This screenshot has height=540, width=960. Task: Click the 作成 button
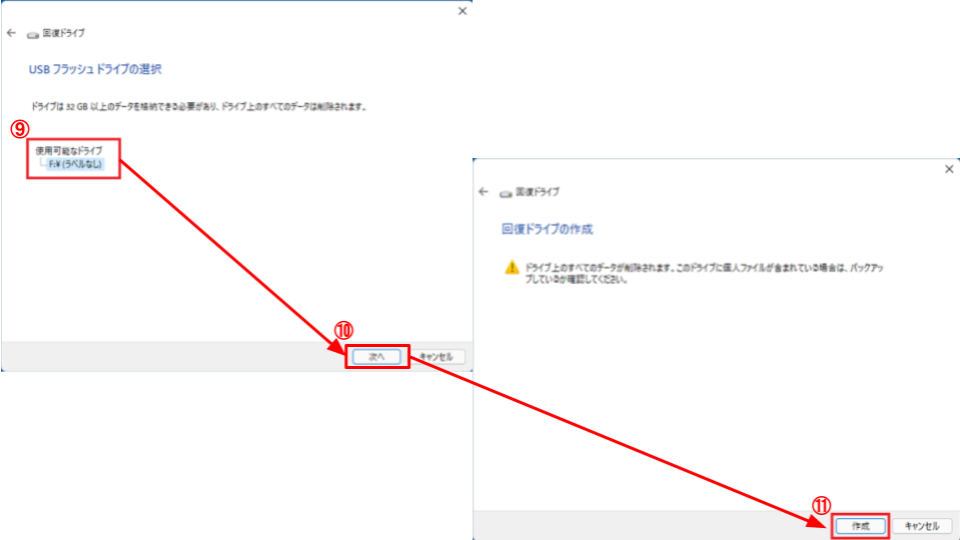(x=860, y=526)
